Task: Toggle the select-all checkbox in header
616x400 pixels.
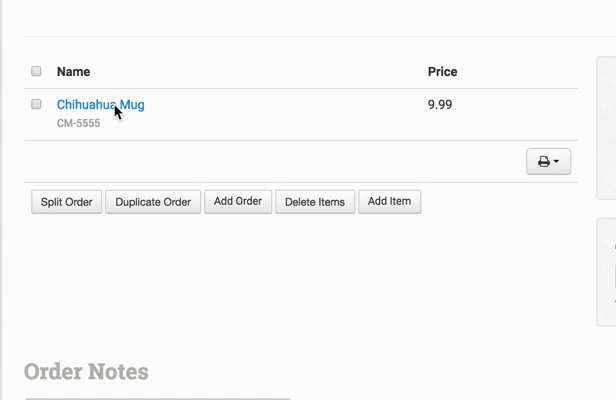Action: [36, 71]
